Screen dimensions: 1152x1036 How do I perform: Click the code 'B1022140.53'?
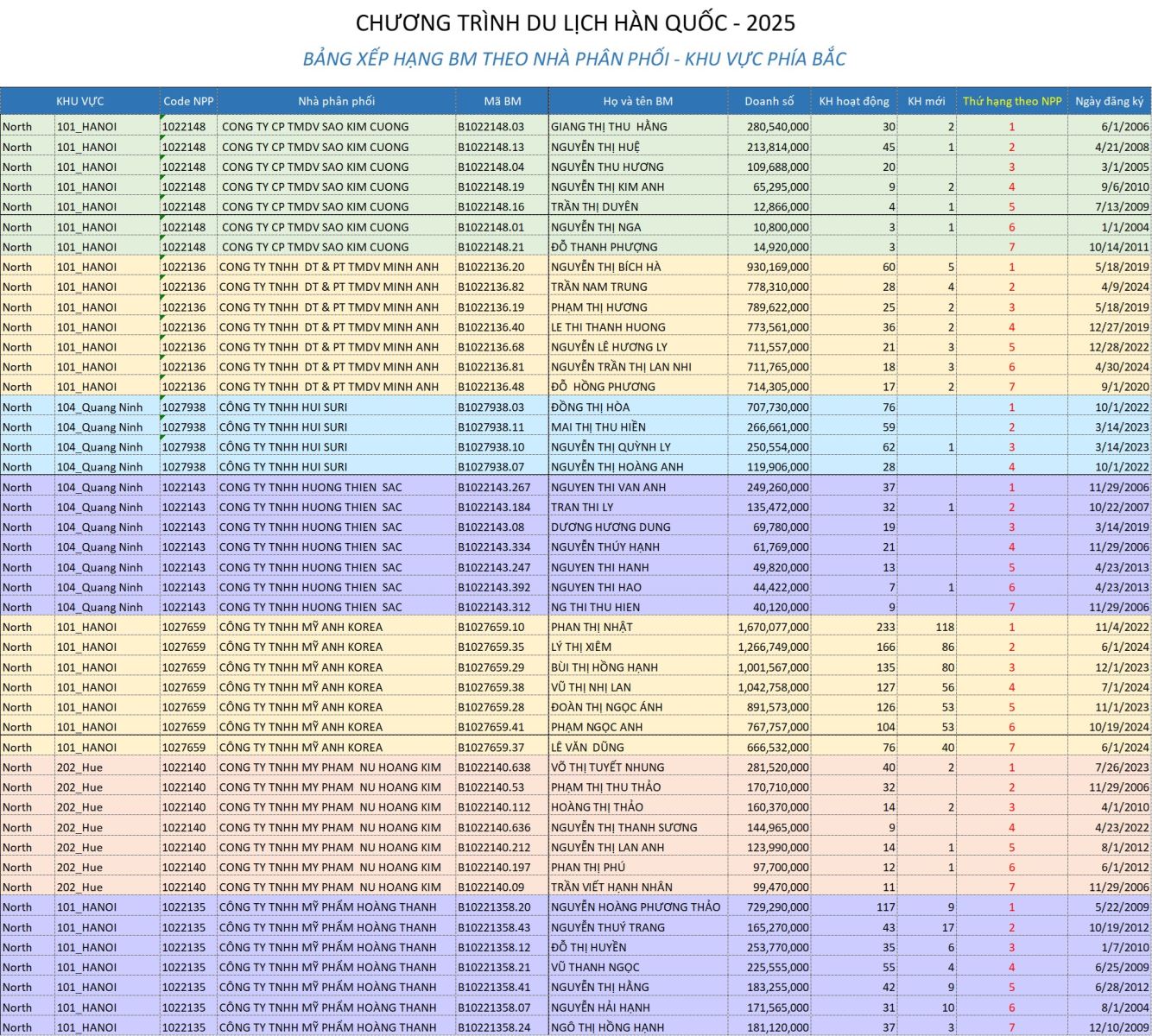[491, 786]
